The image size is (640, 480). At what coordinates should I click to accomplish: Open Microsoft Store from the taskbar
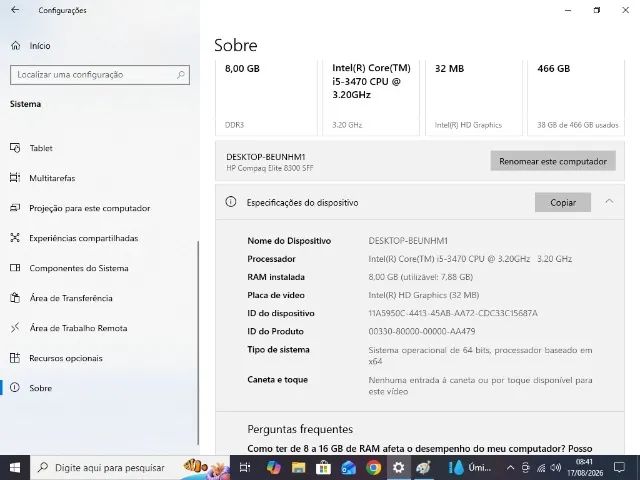(x=323, y=468)
